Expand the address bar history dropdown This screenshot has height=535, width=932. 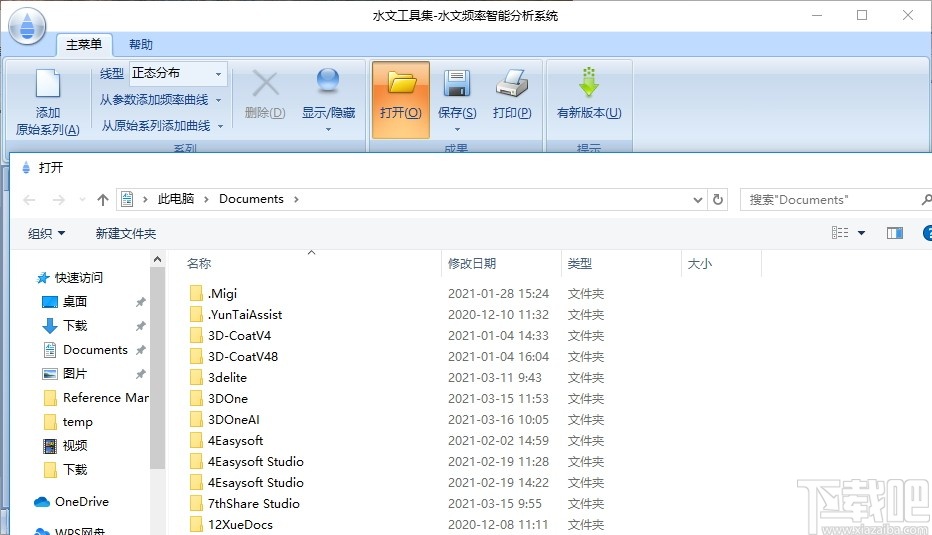698,200
